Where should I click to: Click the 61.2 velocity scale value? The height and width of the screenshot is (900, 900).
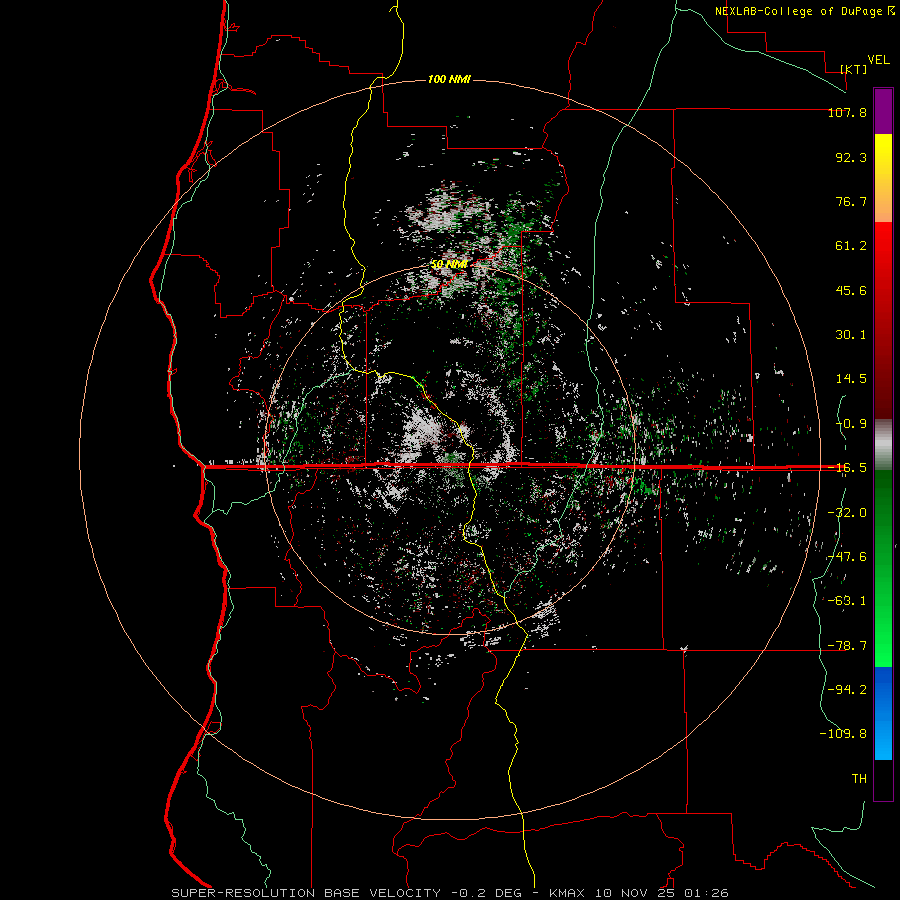click(851, 246)
